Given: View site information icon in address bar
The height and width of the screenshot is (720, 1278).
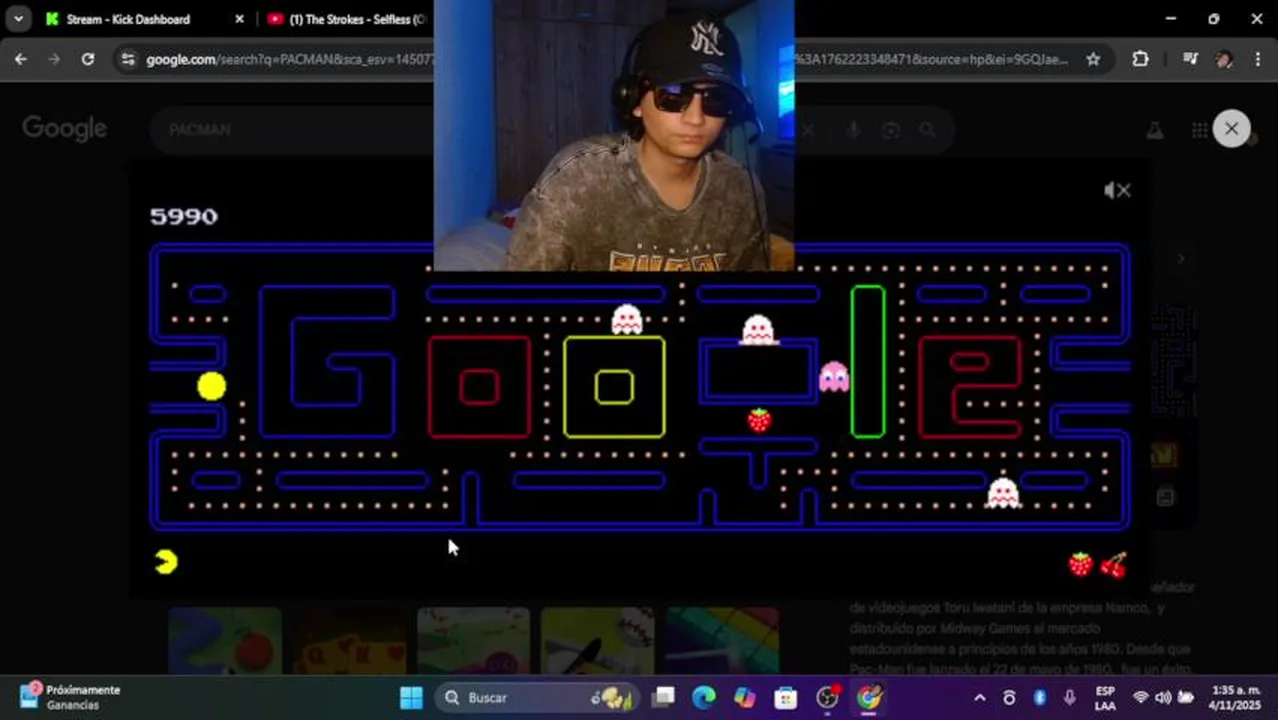Looking at the screenshot, I should [x=127, y=59].
